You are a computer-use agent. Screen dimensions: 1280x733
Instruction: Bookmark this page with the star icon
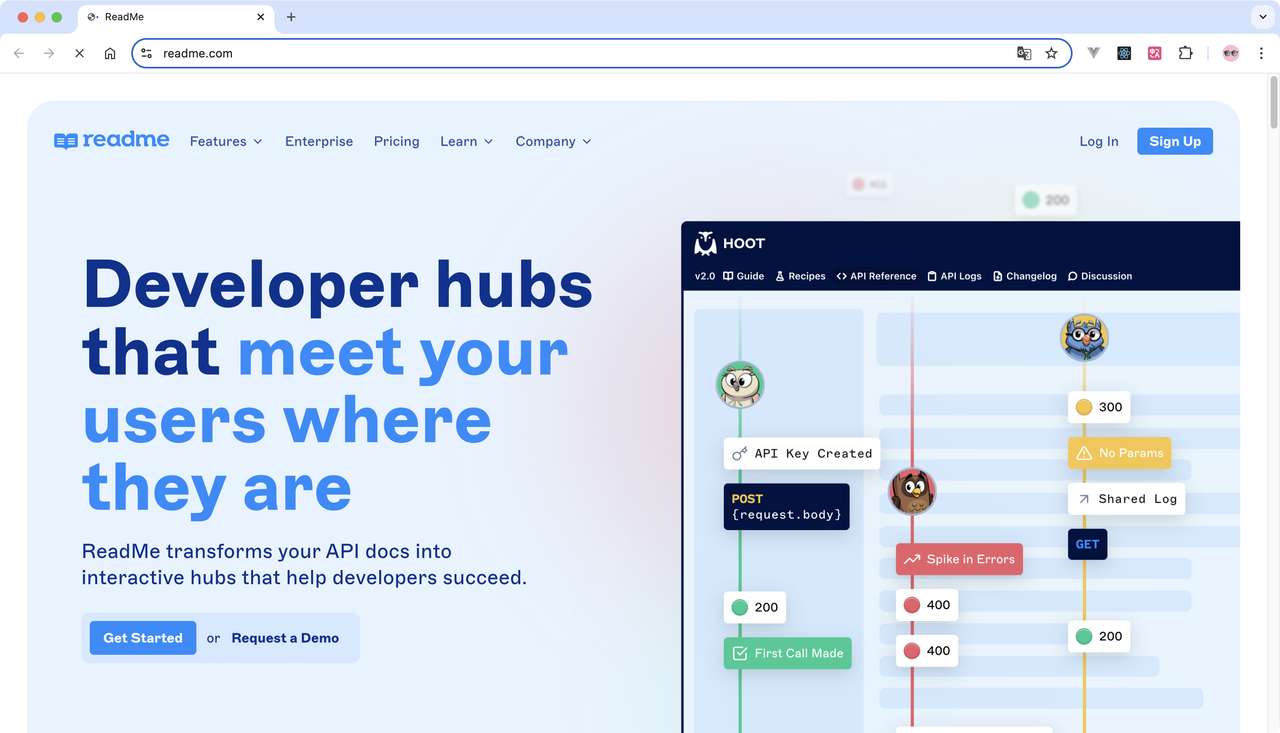[1051, 53]
